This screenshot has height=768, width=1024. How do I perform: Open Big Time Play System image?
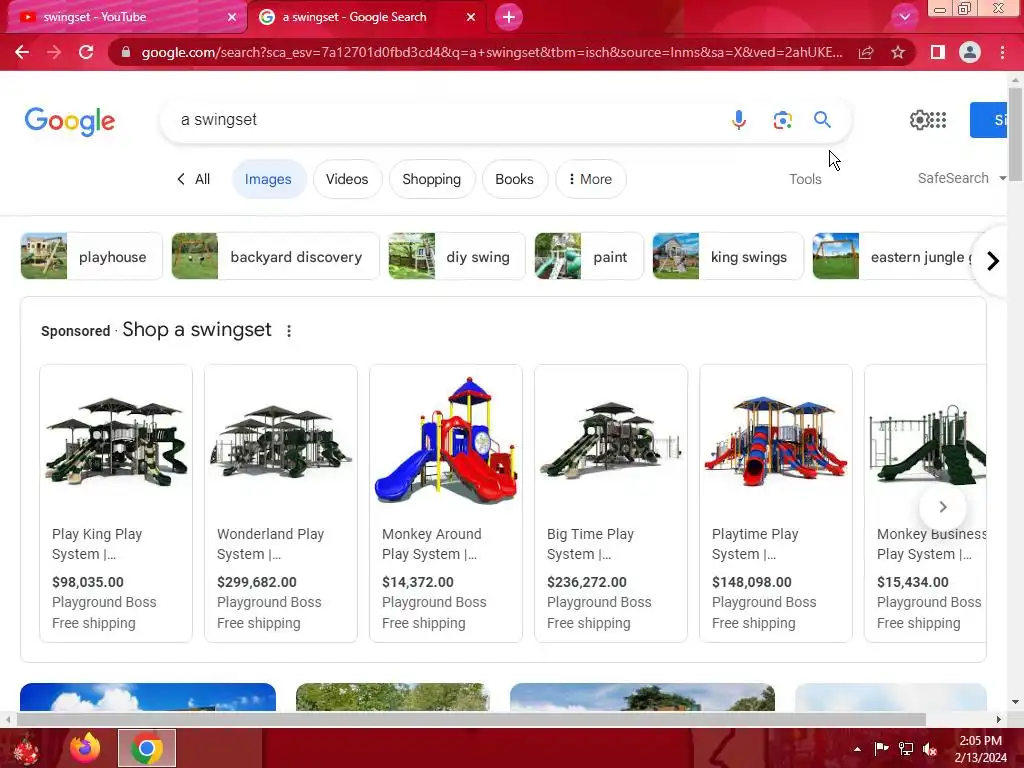click(x=611, y=440)
